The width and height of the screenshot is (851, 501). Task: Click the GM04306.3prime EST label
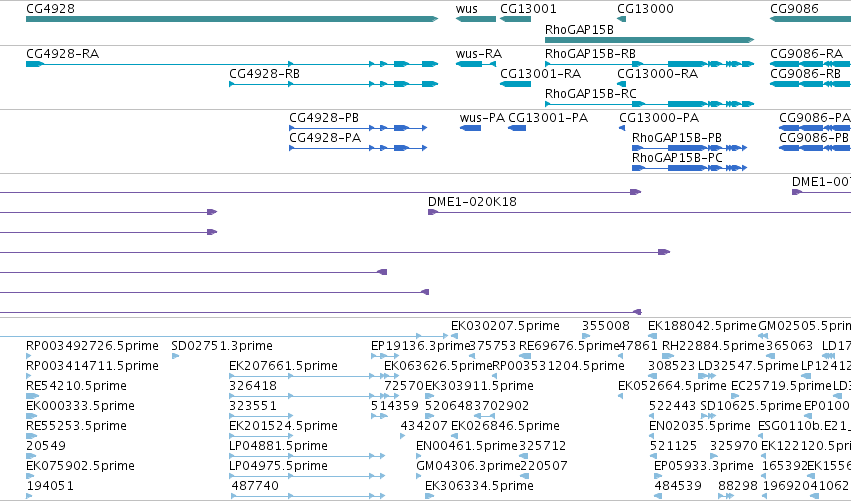[468, 466]
